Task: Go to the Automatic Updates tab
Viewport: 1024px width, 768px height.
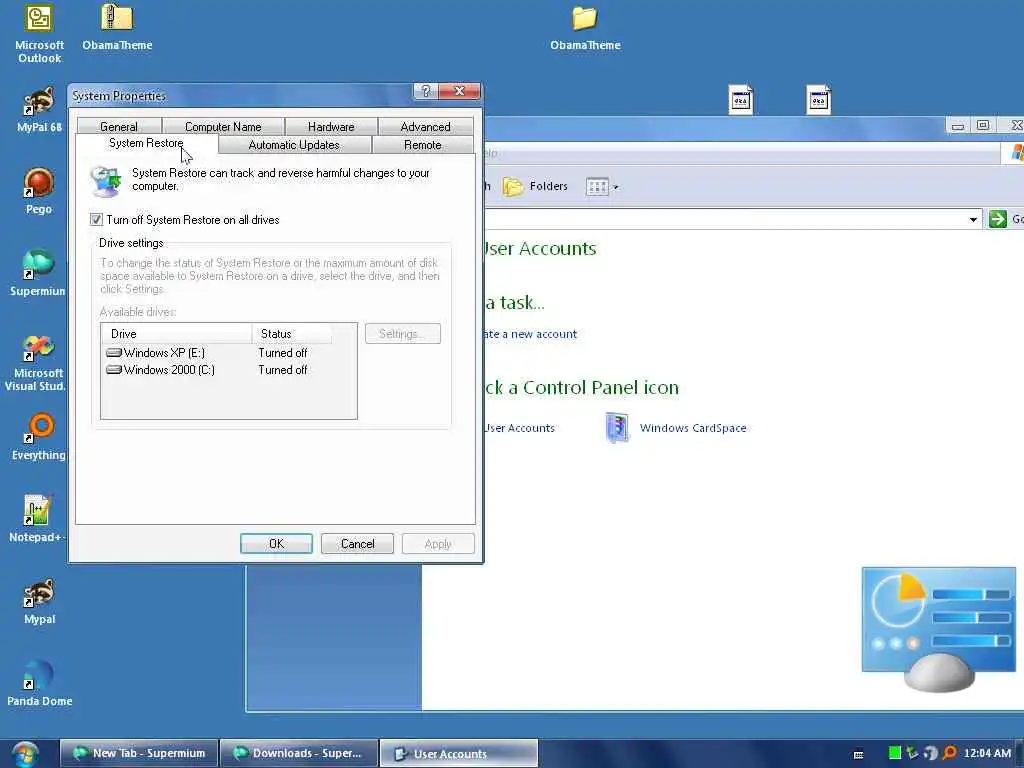Action: tap(294, 145)
